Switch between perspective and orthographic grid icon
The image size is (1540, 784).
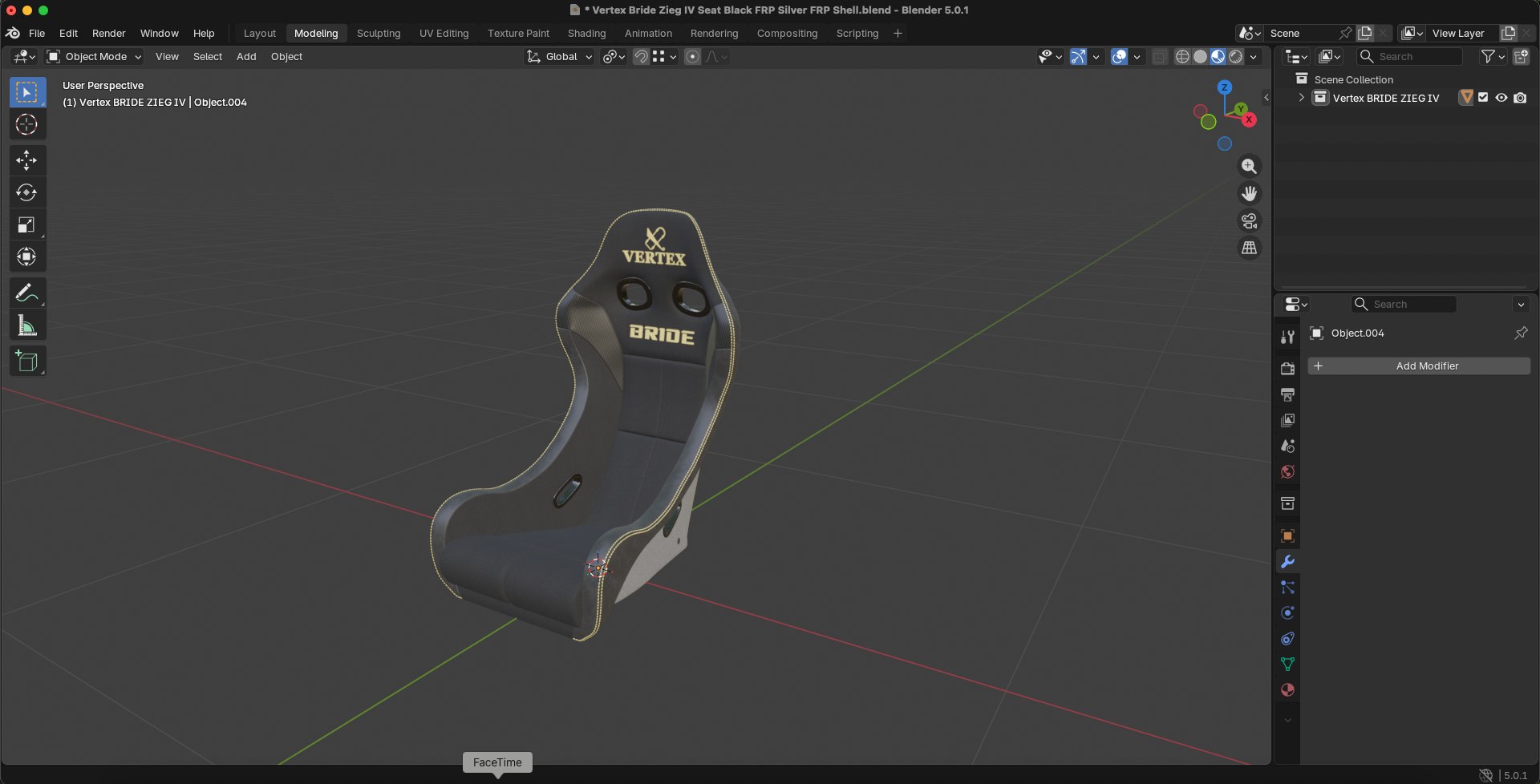[x=1249, y=248]
